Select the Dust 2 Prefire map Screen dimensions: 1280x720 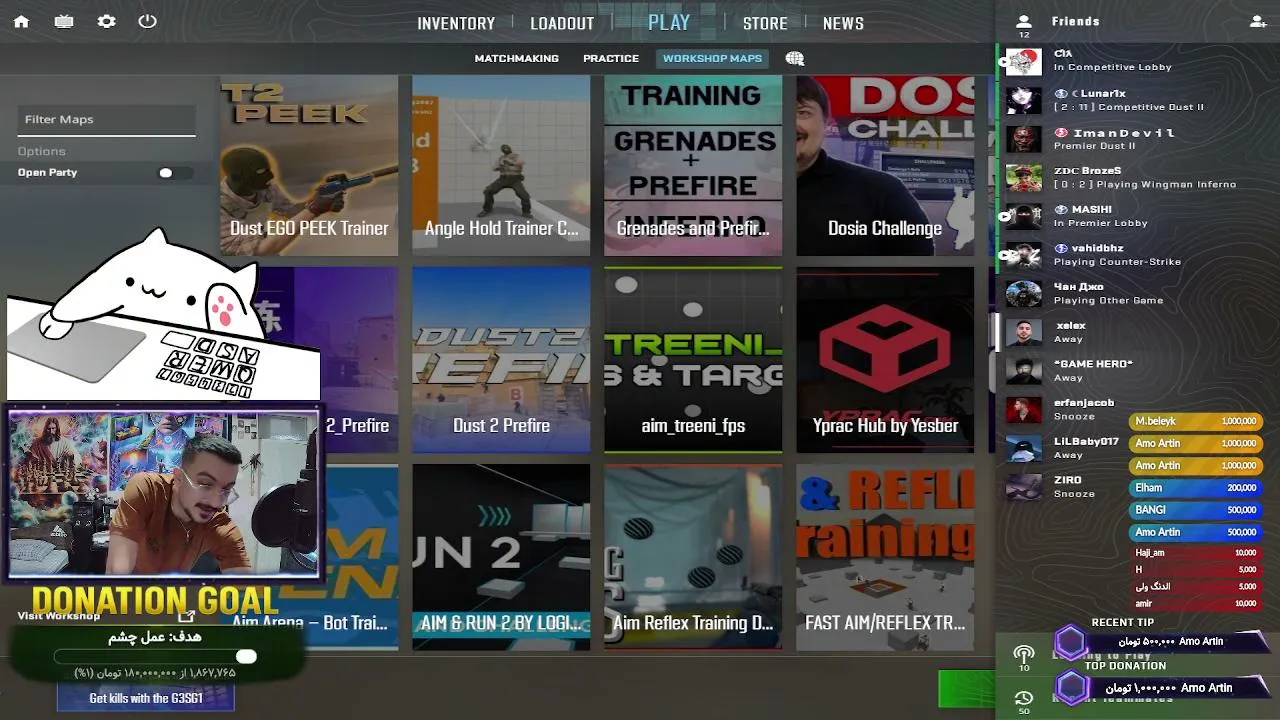click(501, 360)
